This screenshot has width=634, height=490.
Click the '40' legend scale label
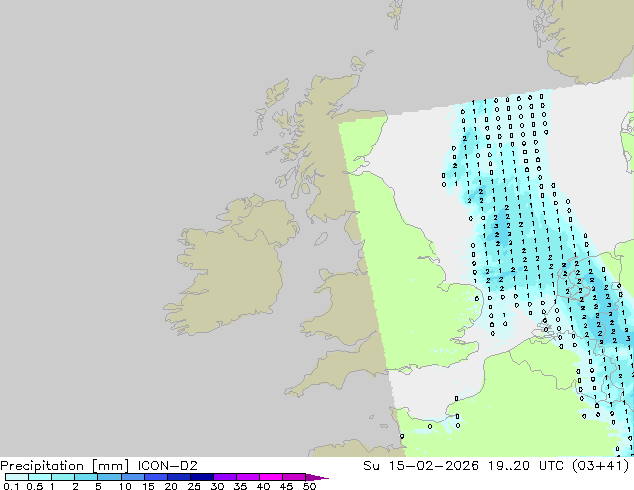click(263, 486)
